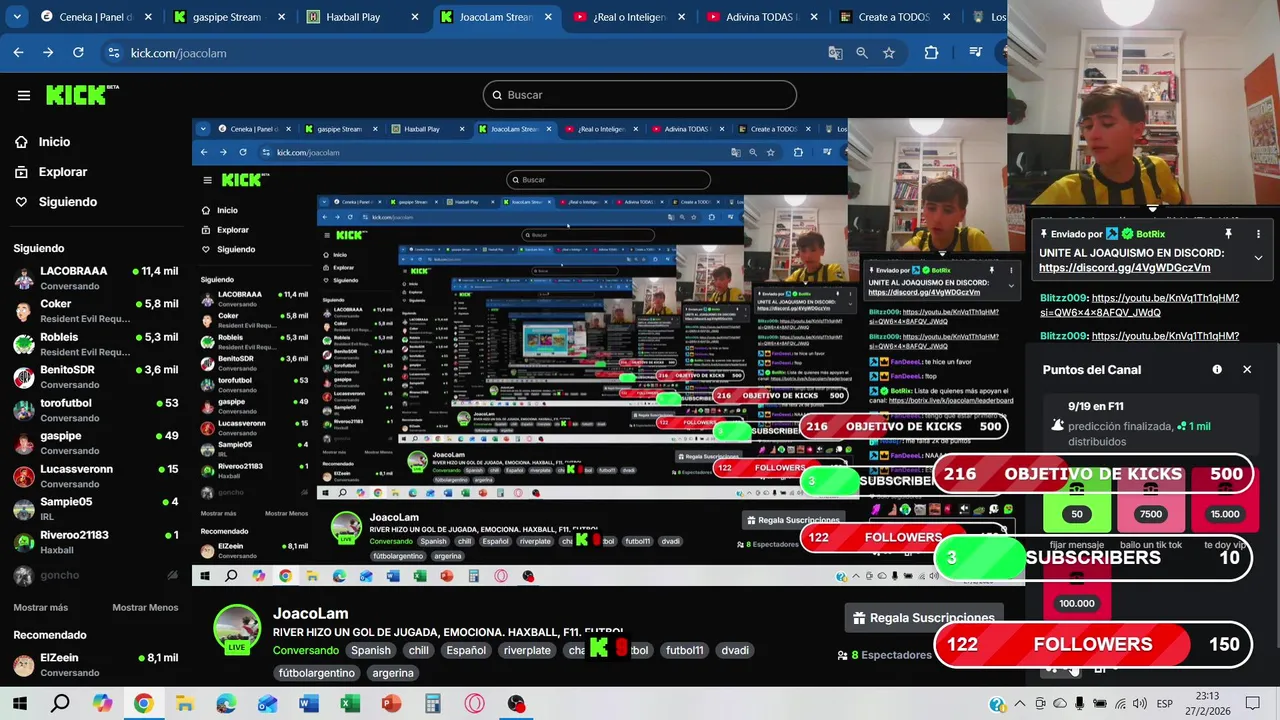This screenshot has height=720, width=1280.
Task: Click the large futbol11 tag
Action: click(x=684, y=650)
